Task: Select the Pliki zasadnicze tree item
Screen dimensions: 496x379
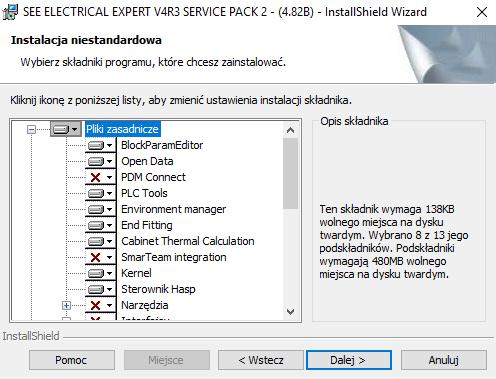Action: [122, 129]
